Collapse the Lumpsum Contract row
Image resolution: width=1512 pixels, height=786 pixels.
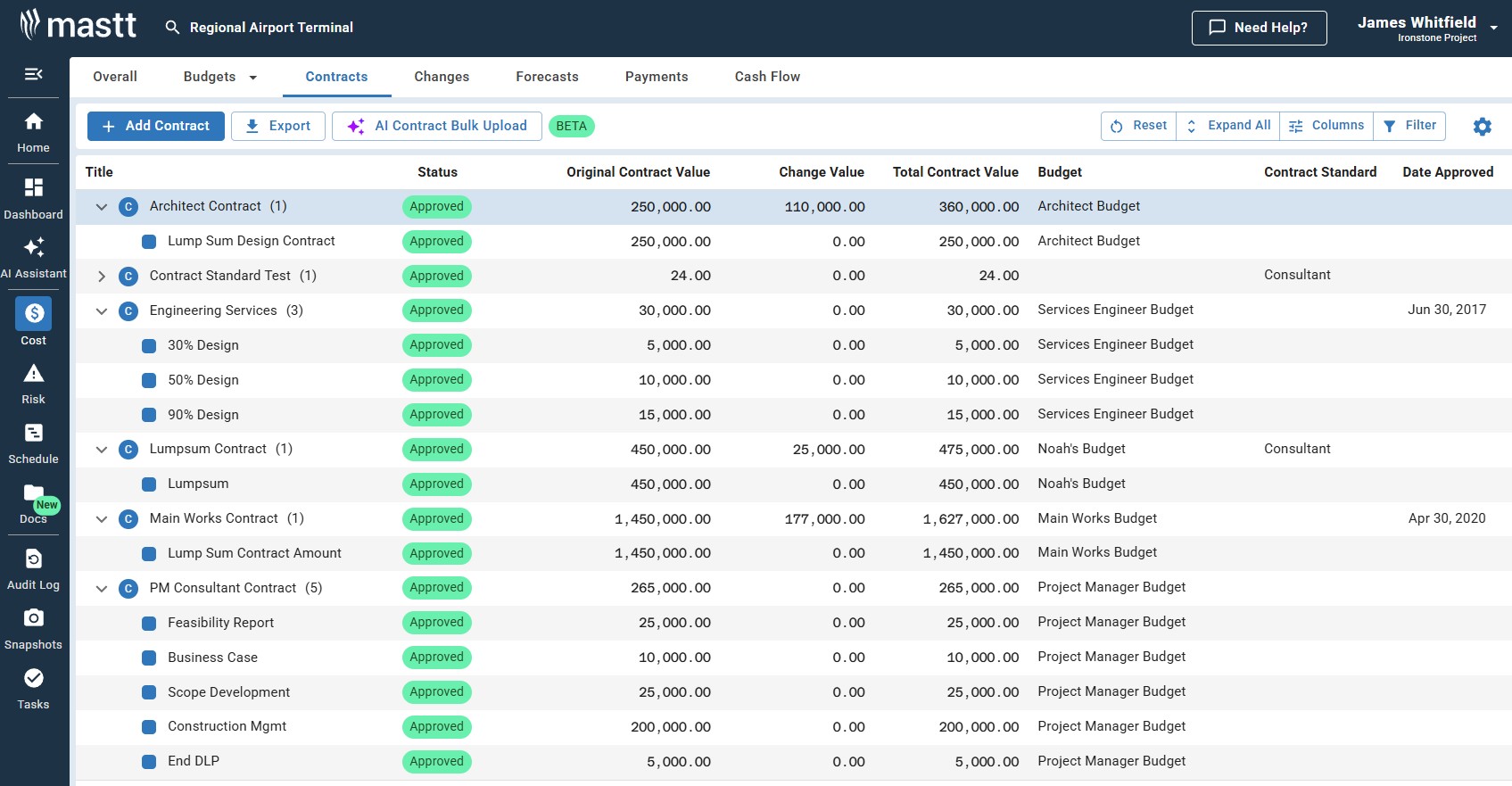tap(102, 450)
